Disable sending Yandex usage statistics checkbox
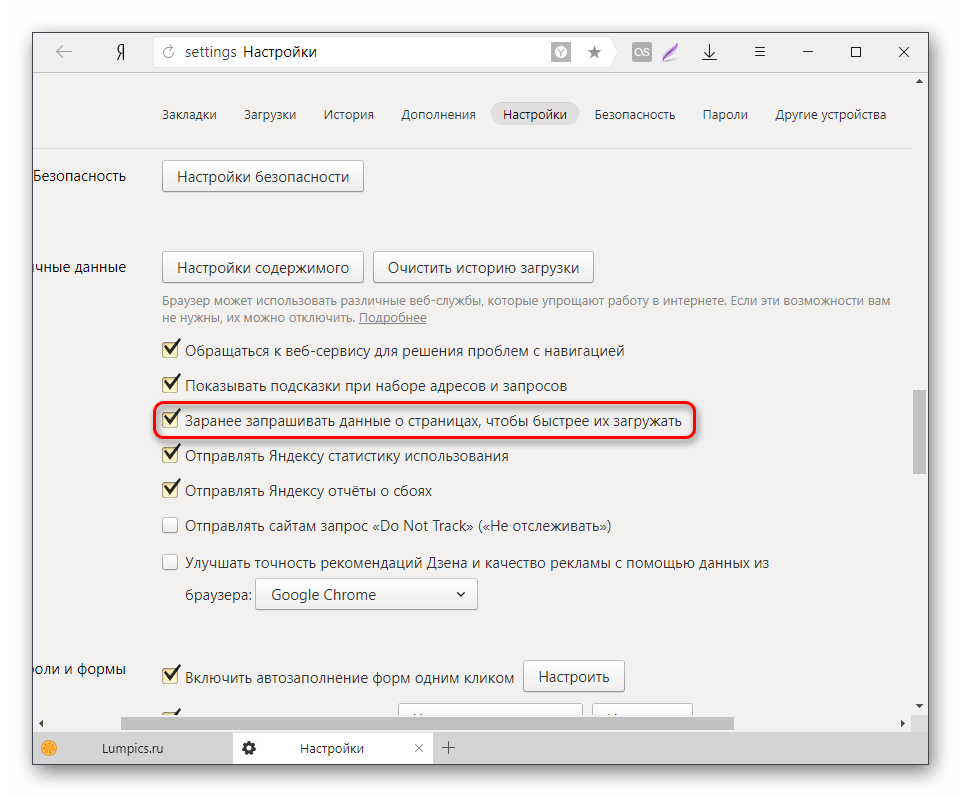Screen dimensions: 961x797 pos(170,454)
